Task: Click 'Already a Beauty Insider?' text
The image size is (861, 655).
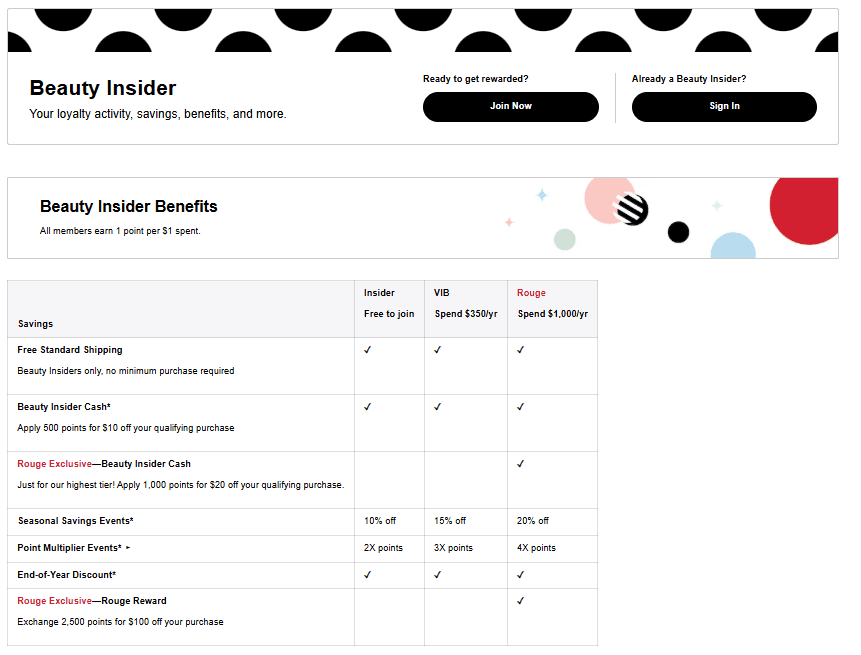Action: [689, 79]
